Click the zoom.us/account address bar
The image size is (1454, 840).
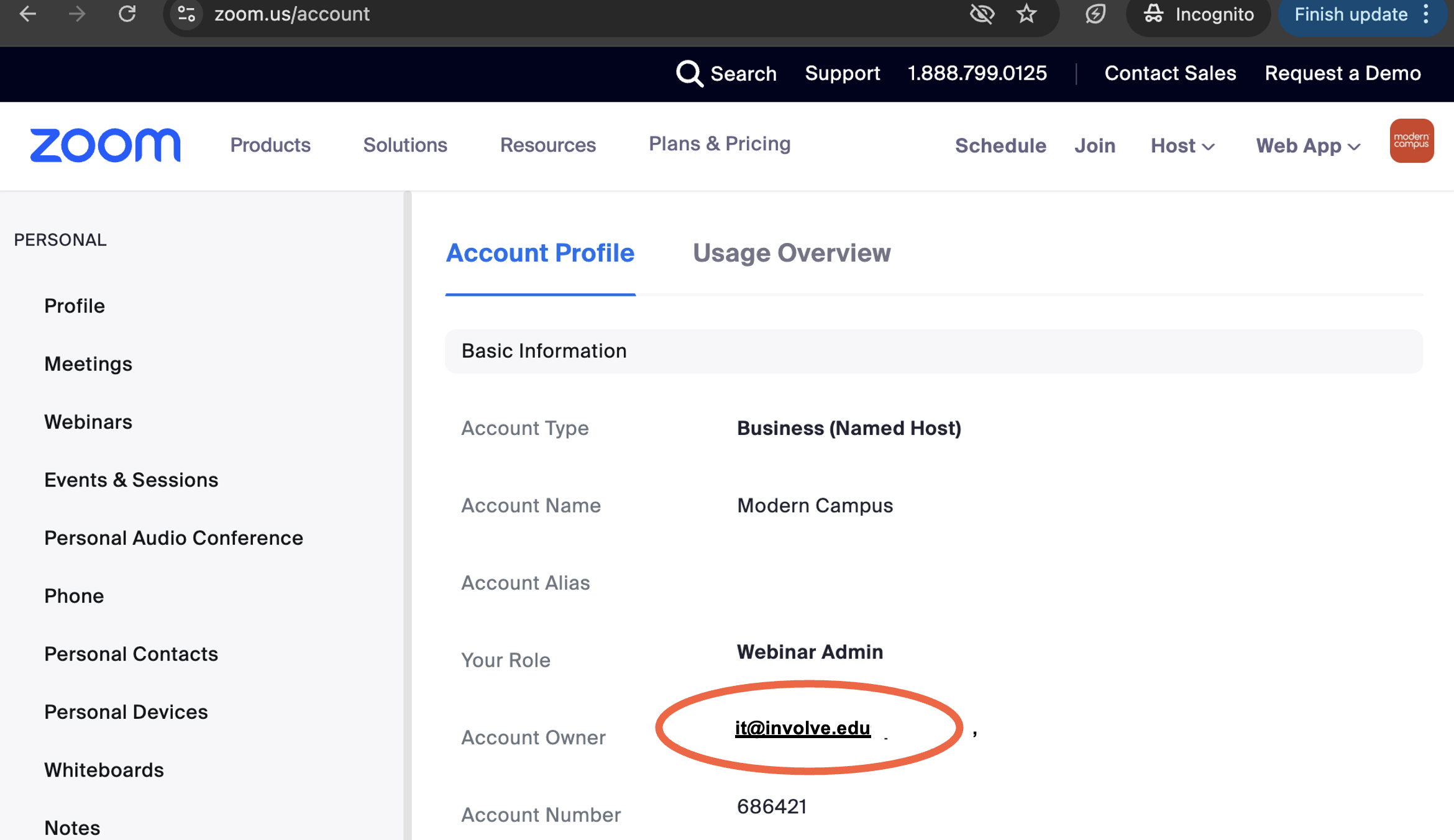pyautogui.click(x=292, y=14)
